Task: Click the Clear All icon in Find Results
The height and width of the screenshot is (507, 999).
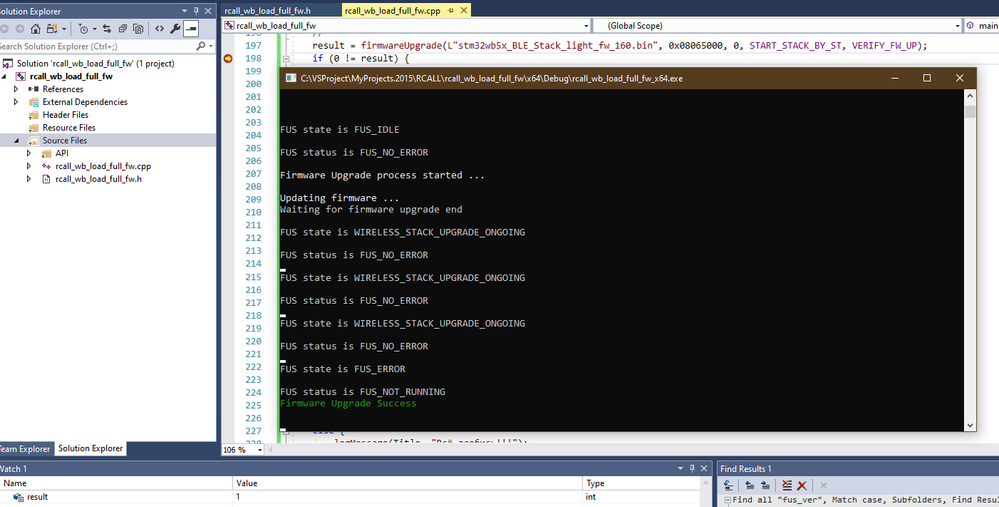Action: [x=787, y=485]
